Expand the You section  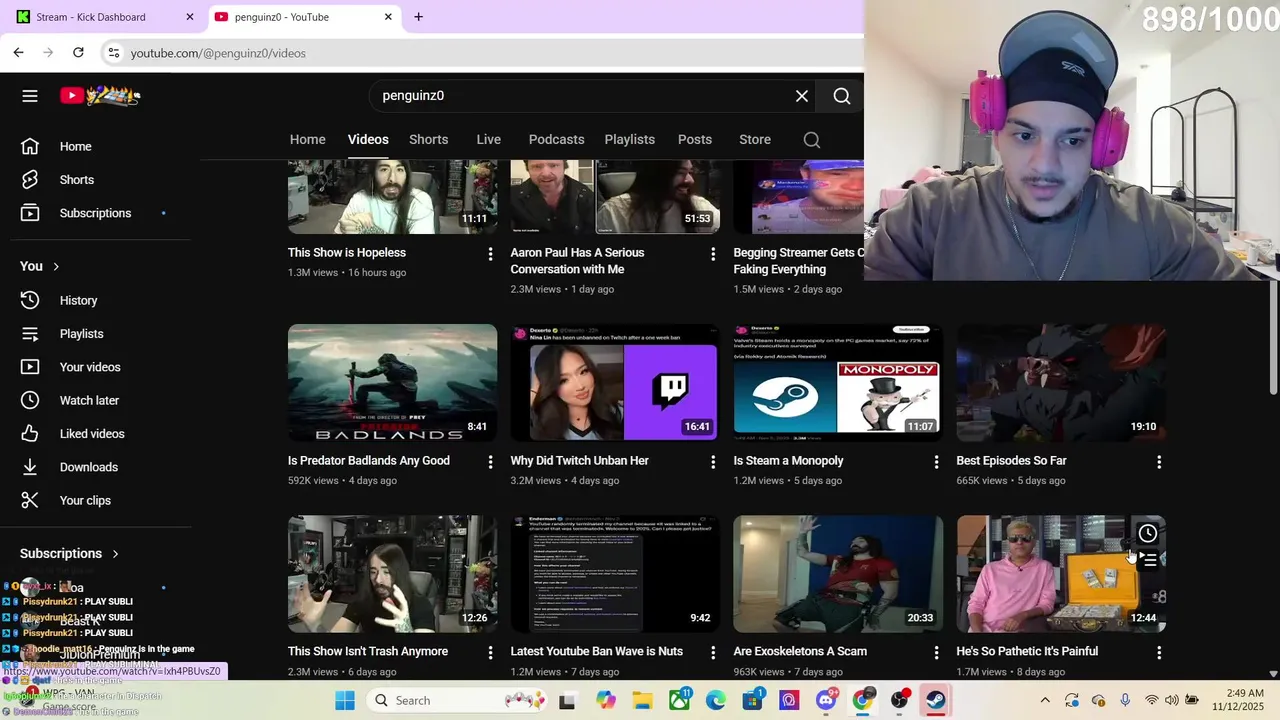(40, 266)
